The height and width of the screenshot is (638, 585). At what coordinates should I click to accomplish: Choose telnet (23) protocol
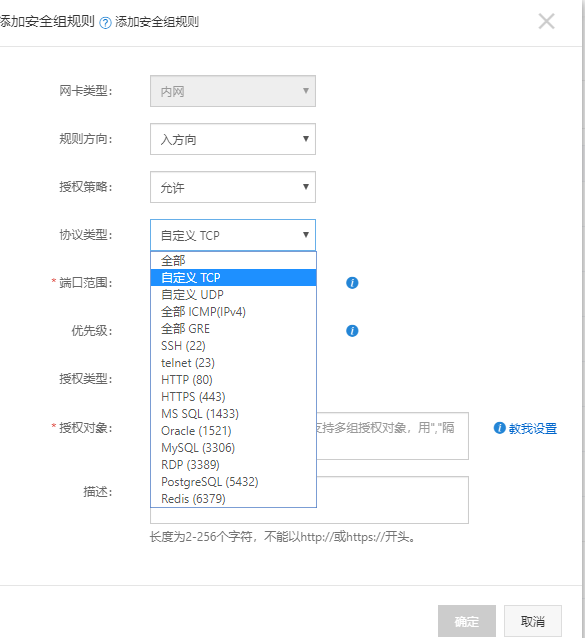[234, 363]
